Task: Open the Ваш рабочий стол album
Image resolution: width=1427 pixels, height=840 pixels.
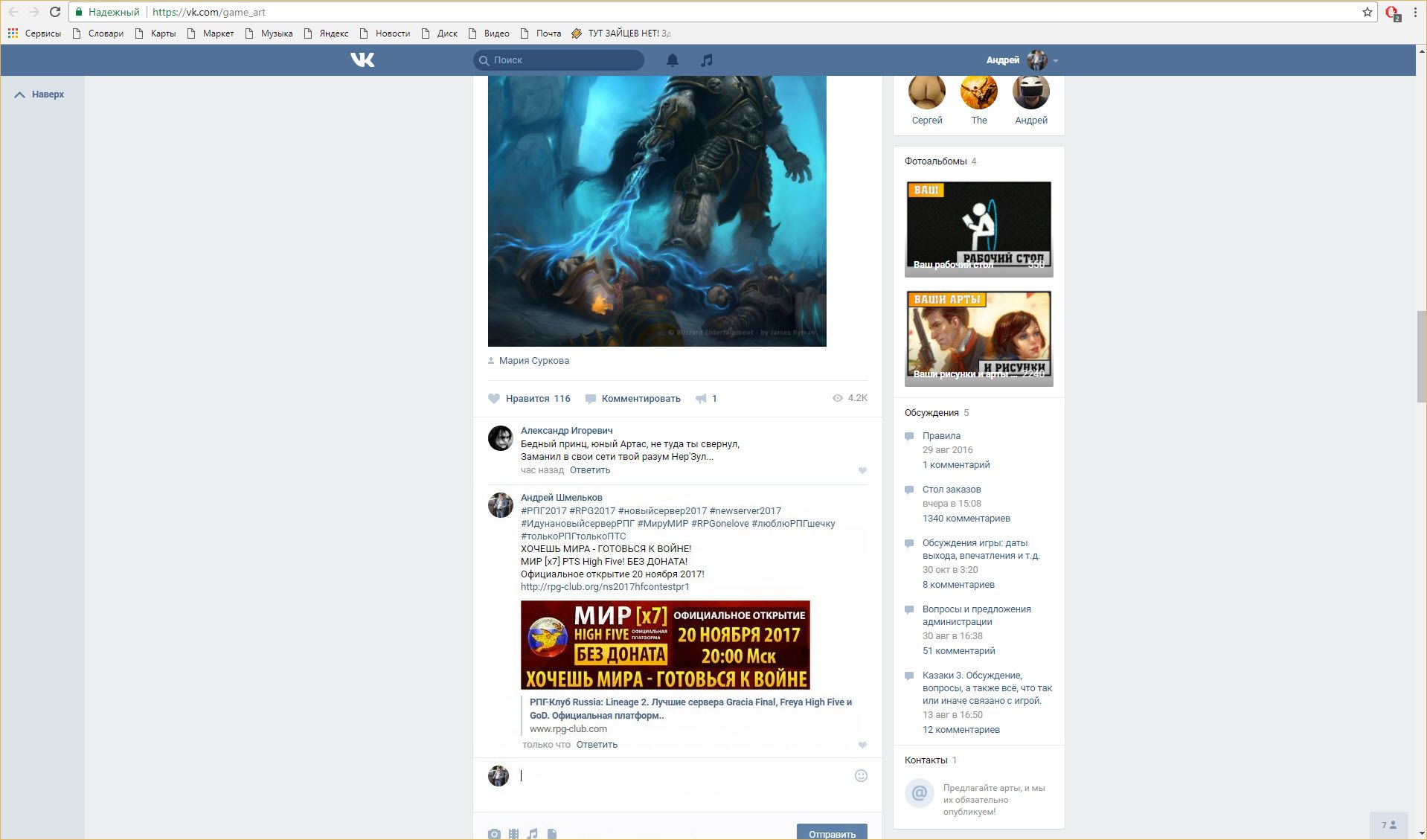Action: click(x=978, y=228)
